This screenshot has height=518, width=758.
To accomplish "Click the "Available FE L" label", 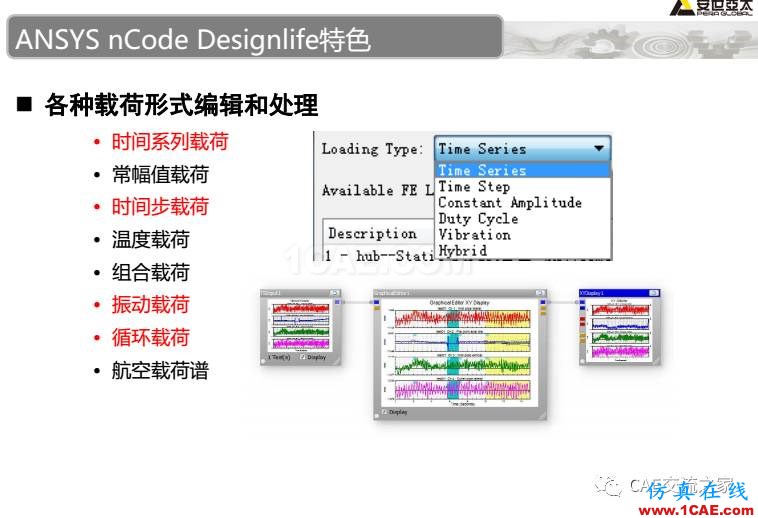I will [x=378, y=190].
